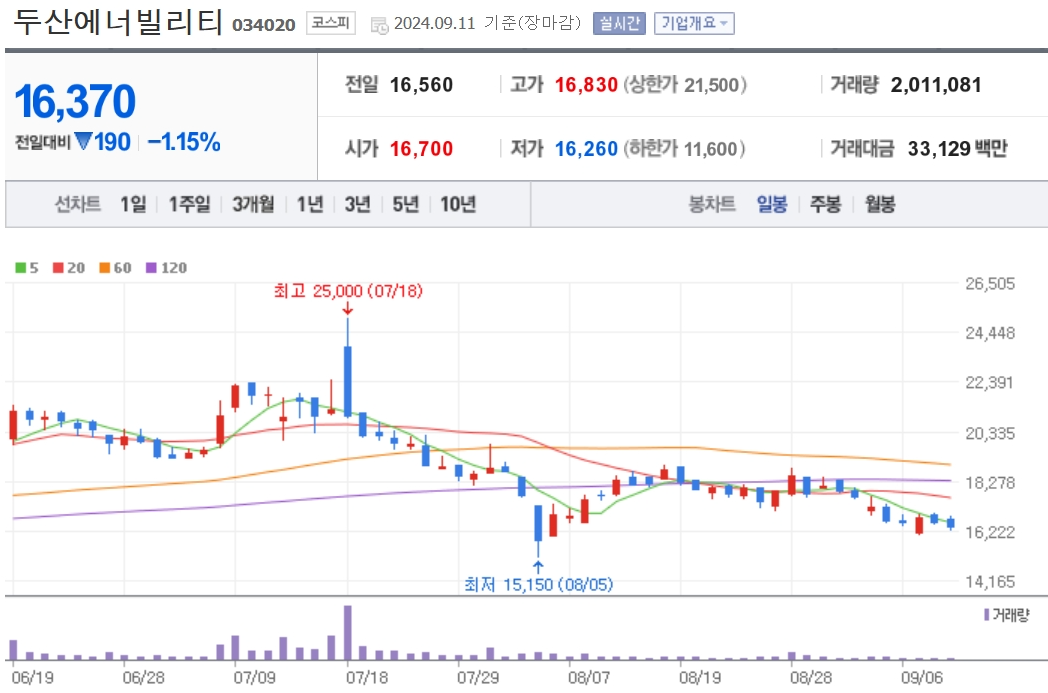Click the 26,505 price axis label
Viewport: 1048px width, 693px height.
point(990,283)
